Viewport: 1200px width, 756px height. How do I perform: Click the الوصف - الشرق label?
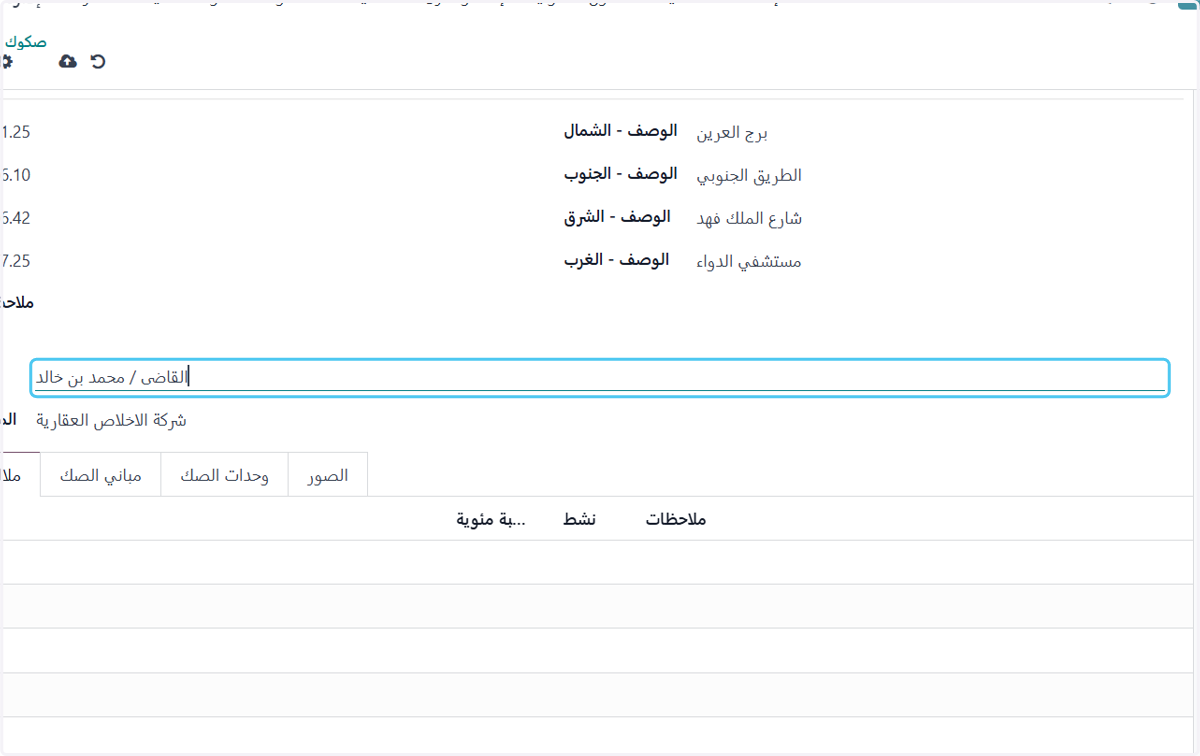pos(617,217)
